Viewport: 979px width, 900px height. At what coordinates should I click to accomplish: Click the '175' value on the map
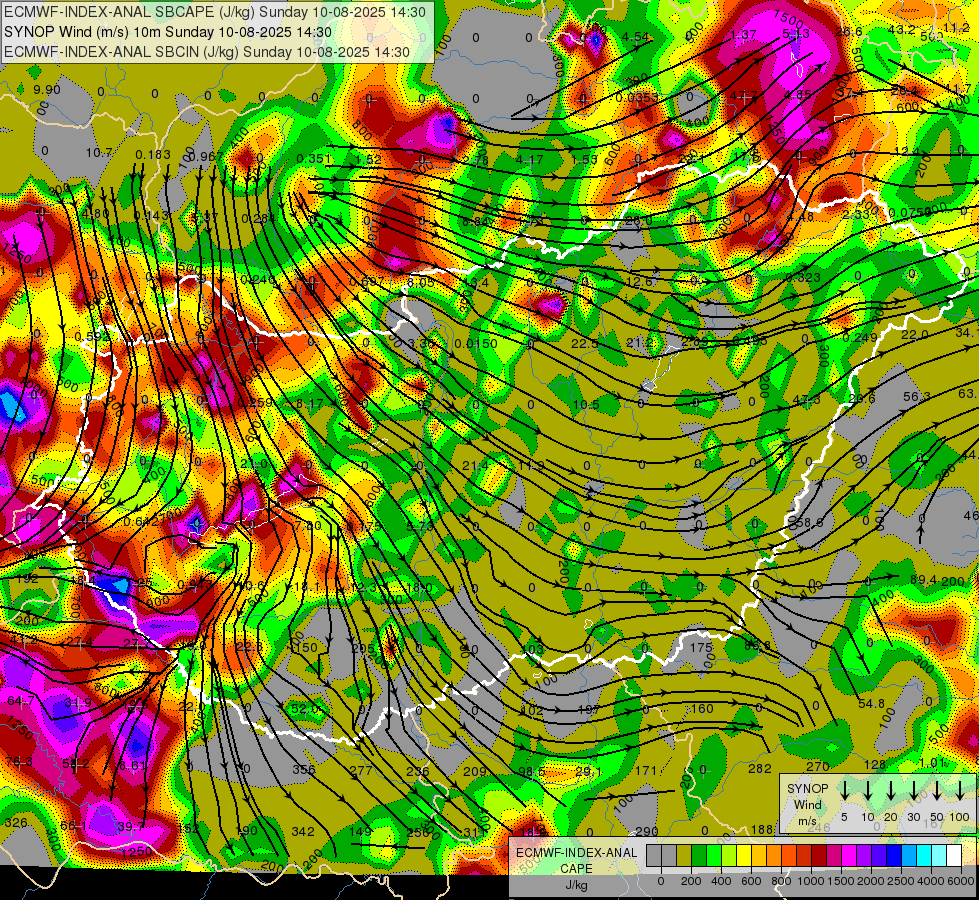pyautogui.click(x=702, y=648)
